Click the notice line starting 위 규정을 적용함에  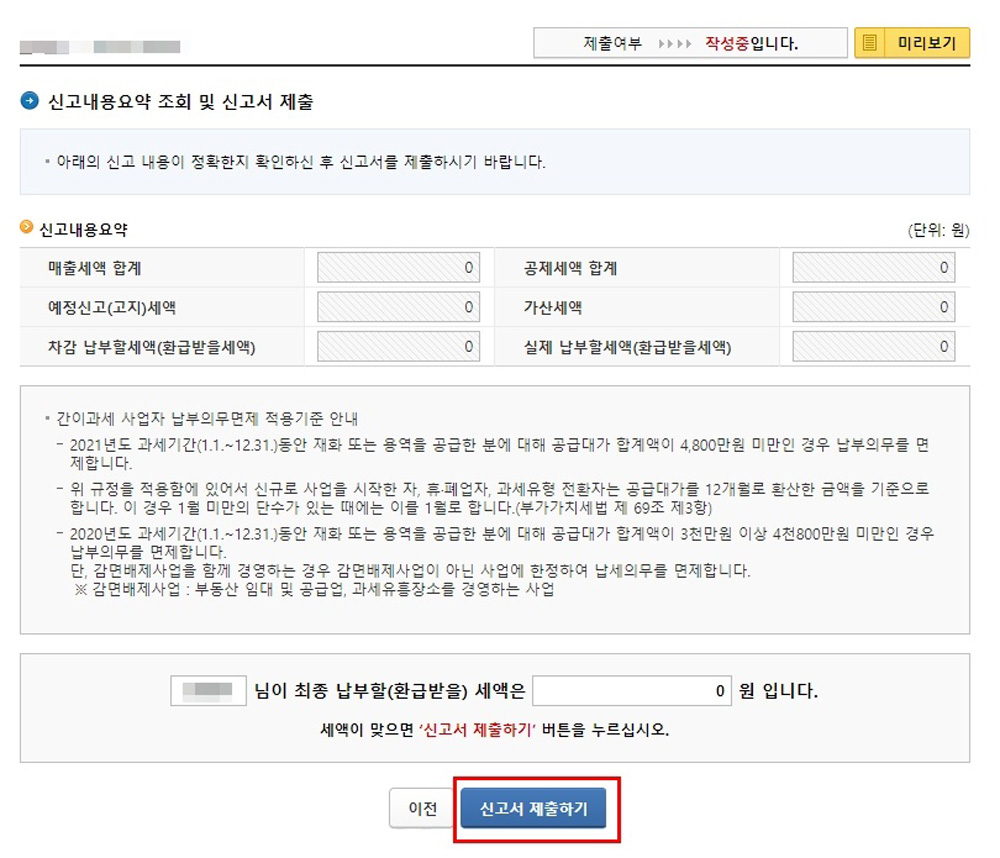[x=499, y=498]
